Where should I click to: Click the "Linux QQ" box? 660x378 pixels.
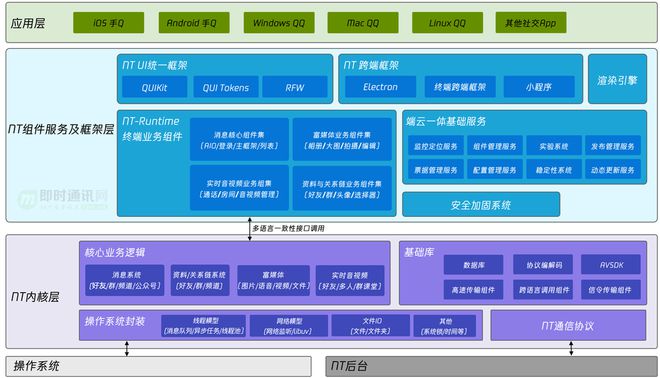click(447, 23)
